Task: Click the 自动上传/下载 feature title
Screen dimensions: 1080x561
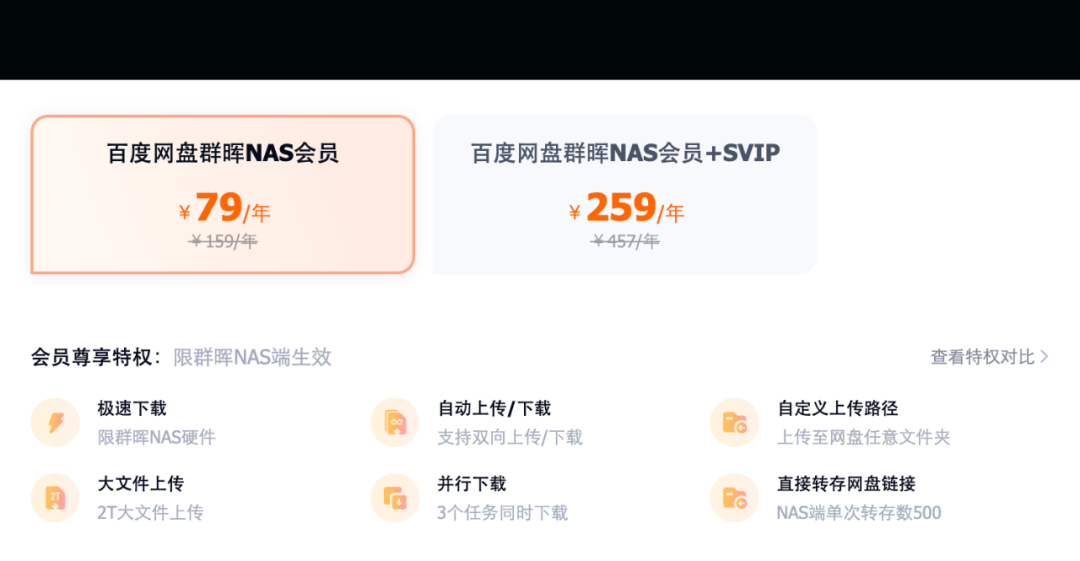Action: pos(494,408)
